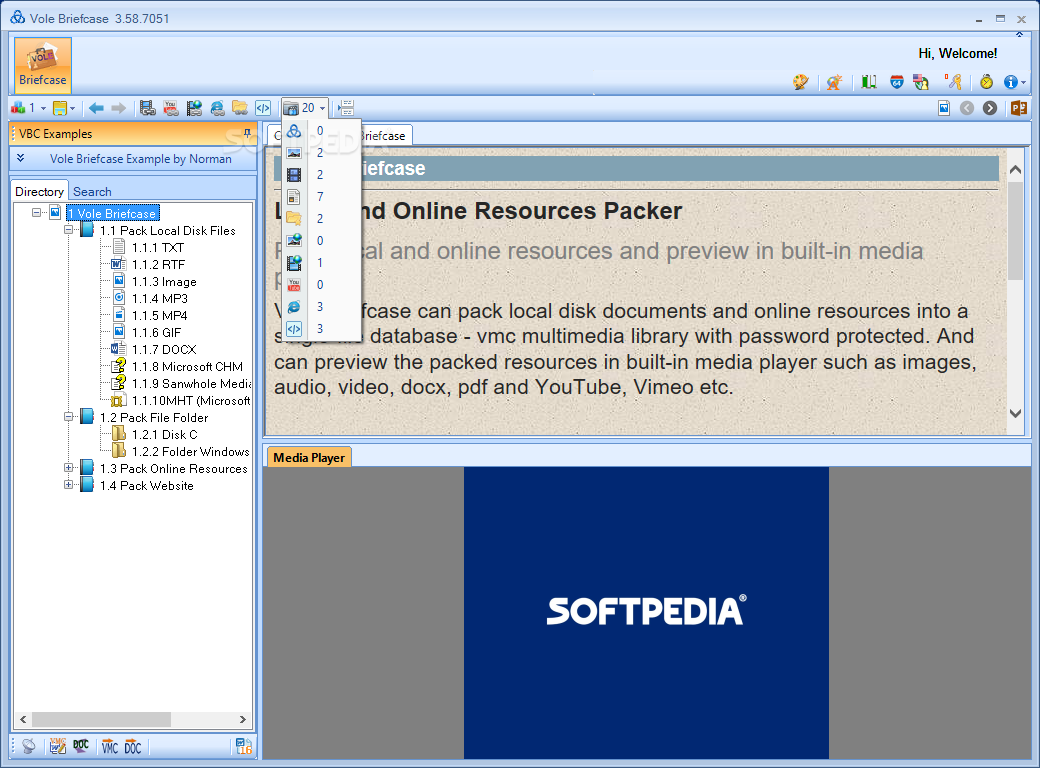Image resolution: width=1040 pixels, height=768 pixels.
Task: Click right arrow of tree horizontal scrollbar
Action: [x=243, y=719]
